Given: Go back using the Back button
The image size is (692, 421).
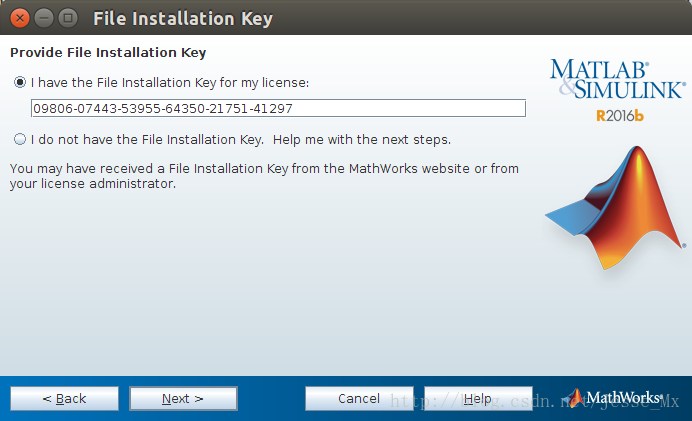Looking at the screenshot, I should point(65,398).
